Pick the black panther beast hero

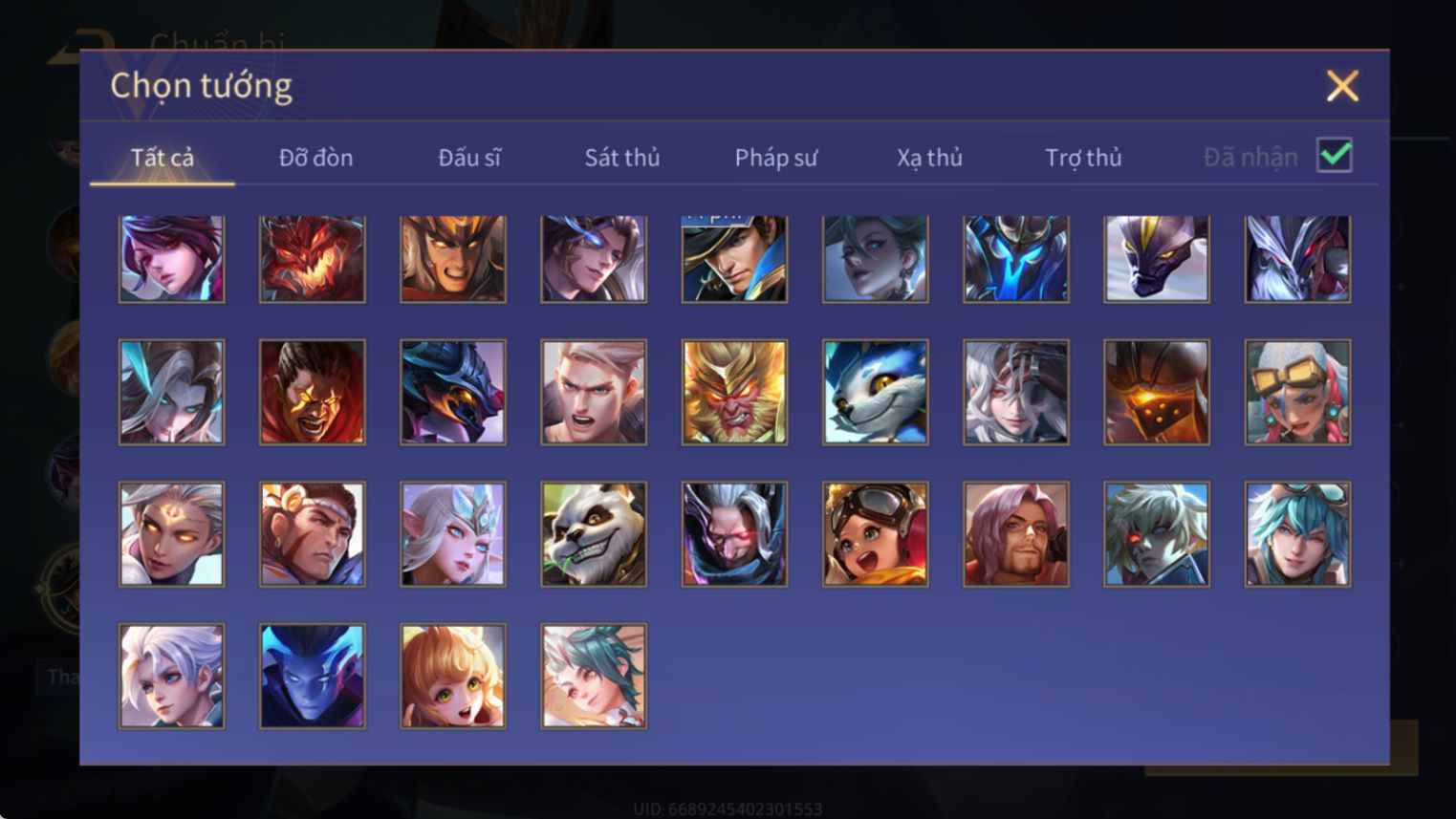pos(1157,259)
